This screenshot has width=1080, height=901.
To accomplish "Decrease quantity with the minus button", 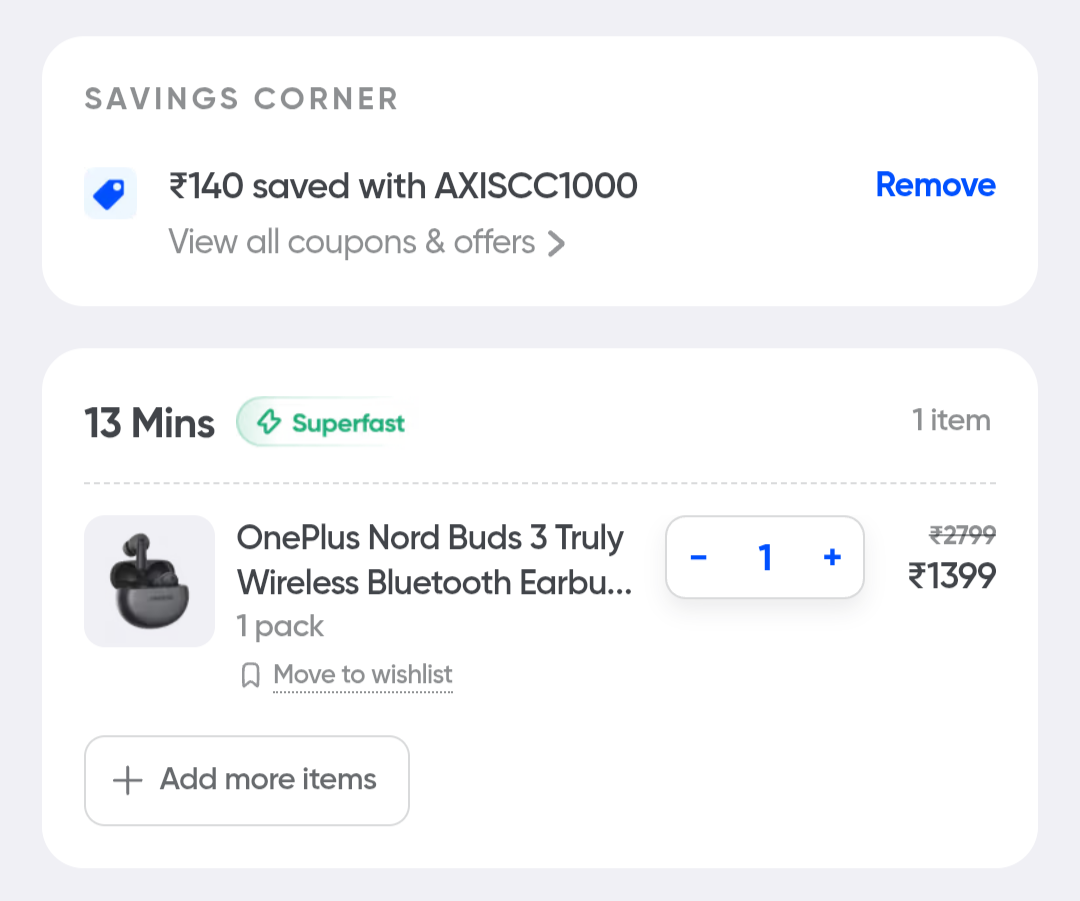I will click(699, 558).
